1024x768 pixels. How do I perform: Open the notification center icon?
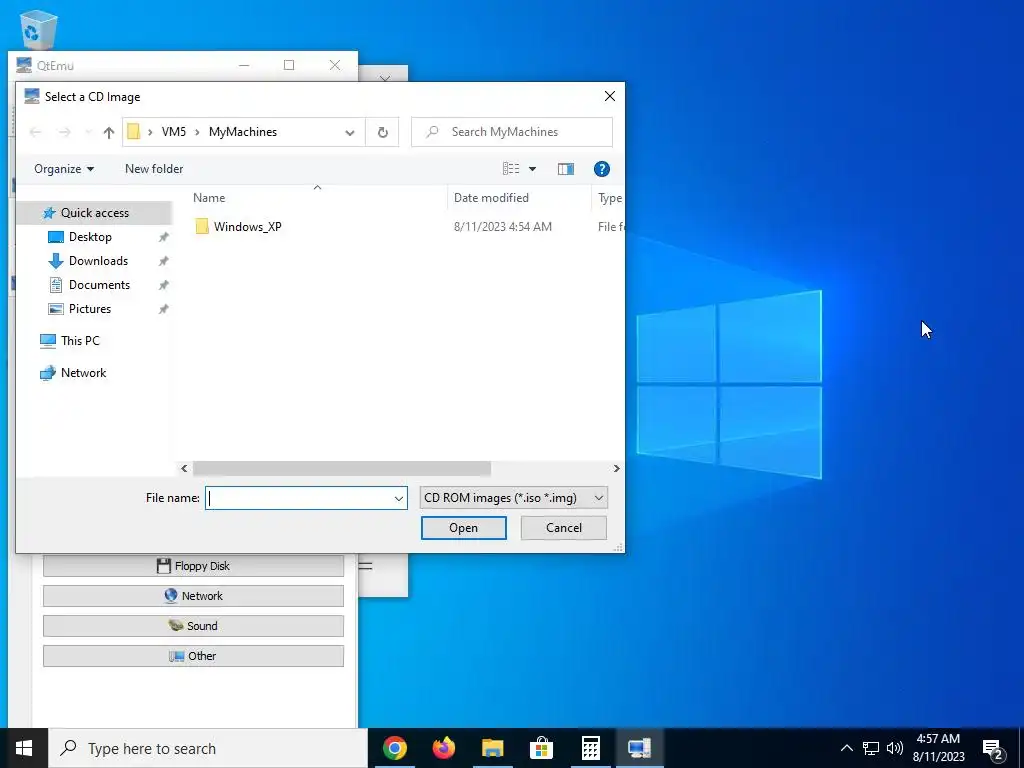pos(993,748)
